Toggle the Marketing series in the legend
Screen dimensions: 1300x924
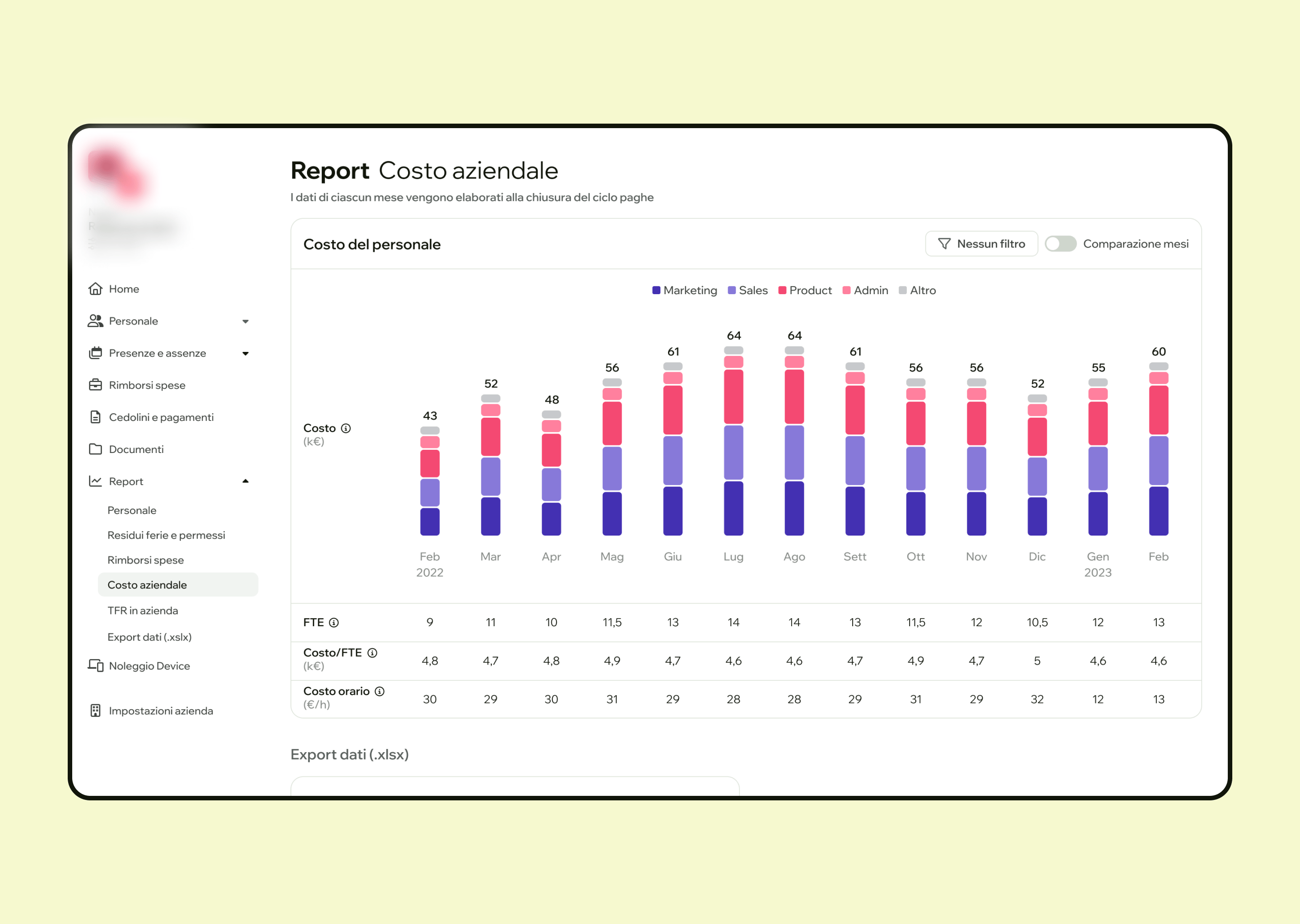pos(685,290)
